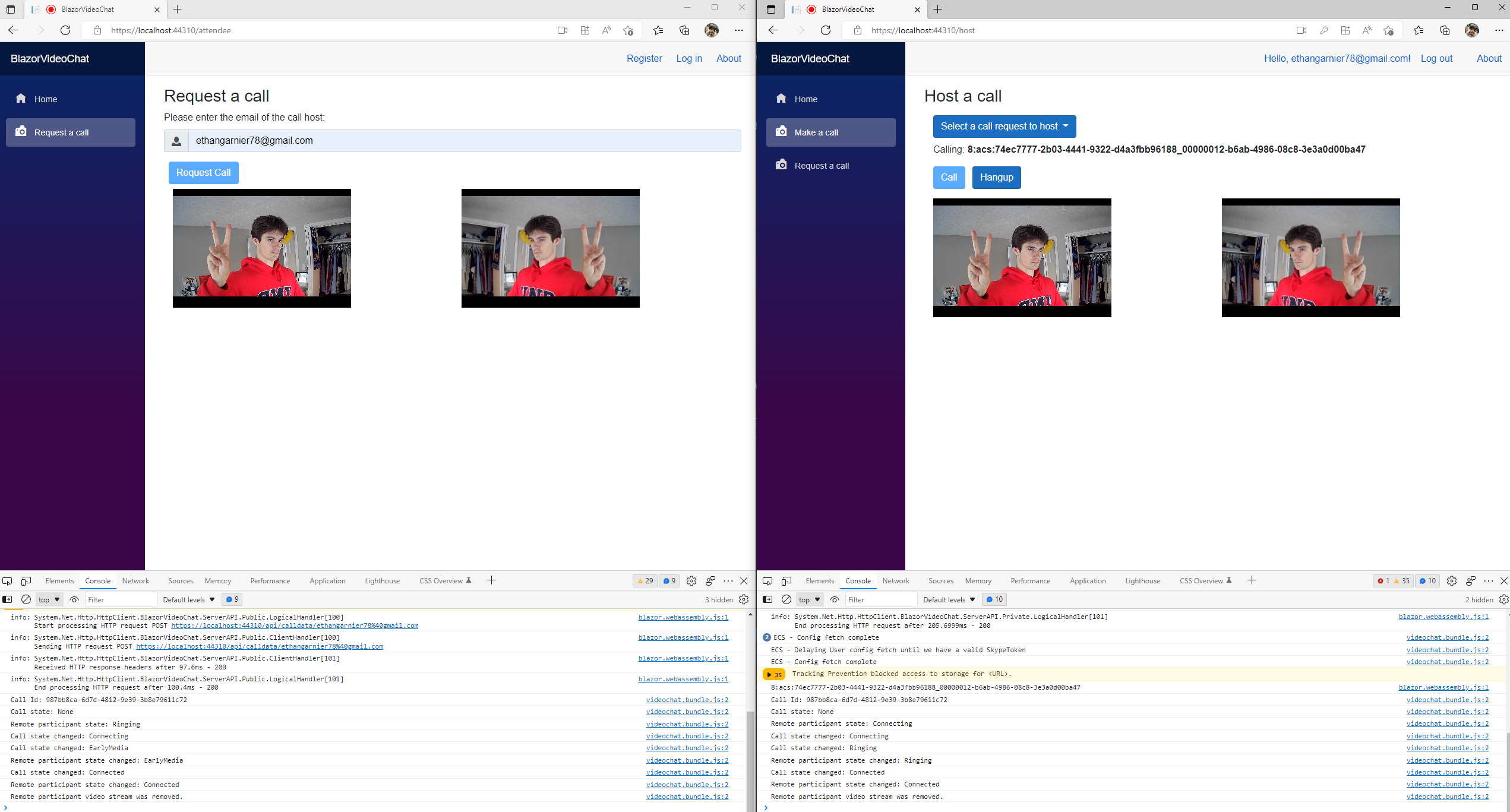Open left console settings gear icon
Screen dimensions: 1510x812
pyautogui.click(x=744, y=599)
